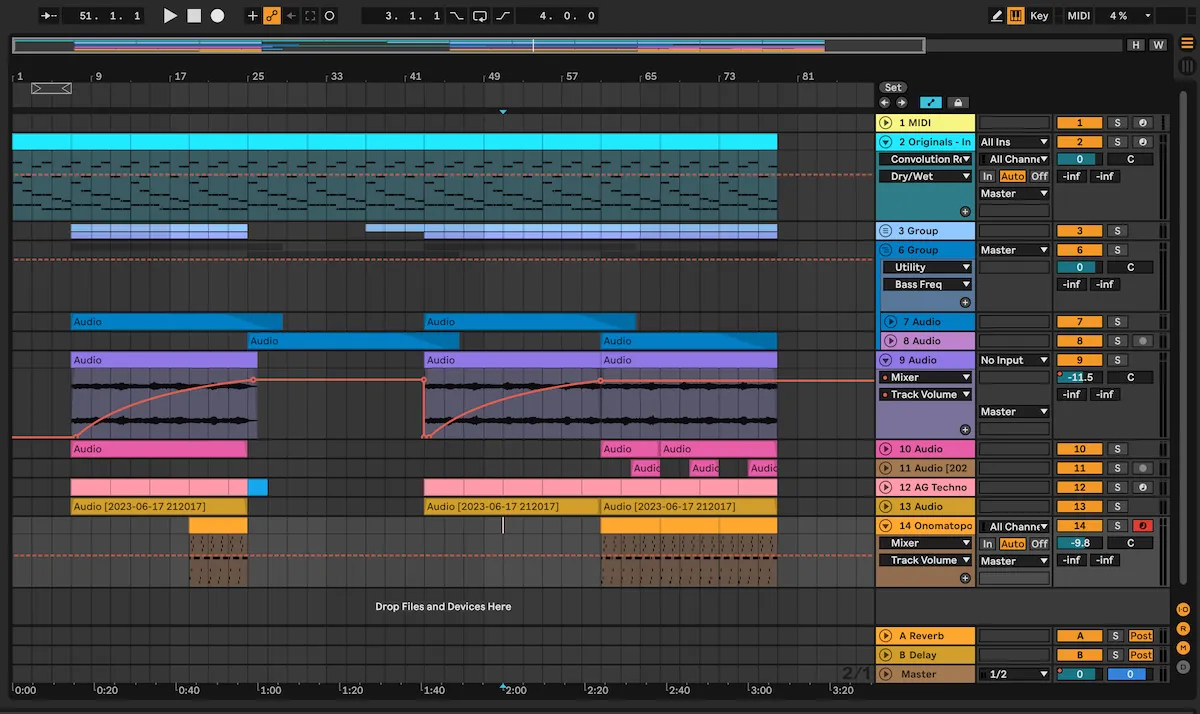This screenshot has width=1200, height=714.
Task: Fold the 9 Audio track
Action: [886, 360]
